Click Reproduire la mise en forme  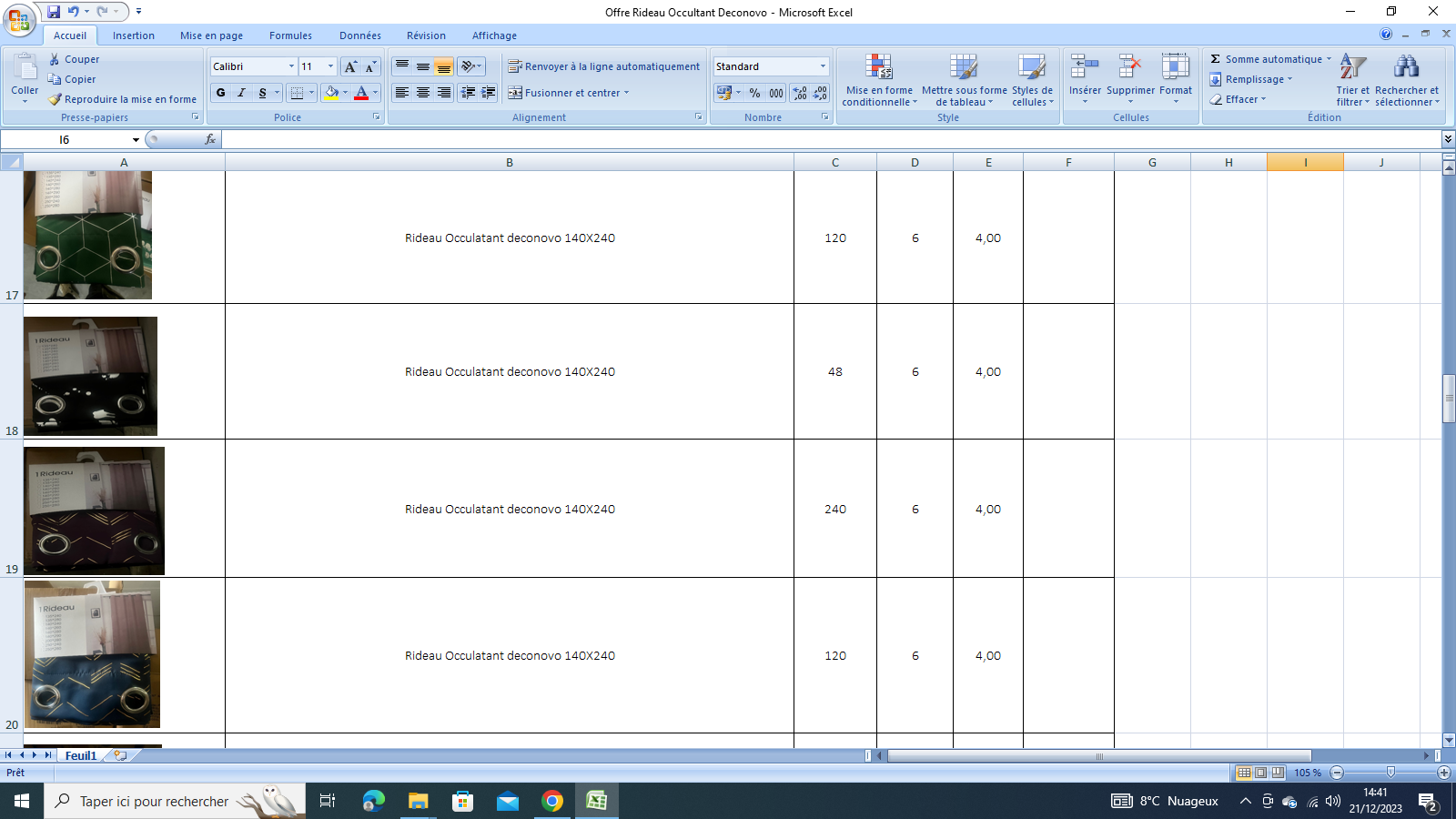coord(123,99)
